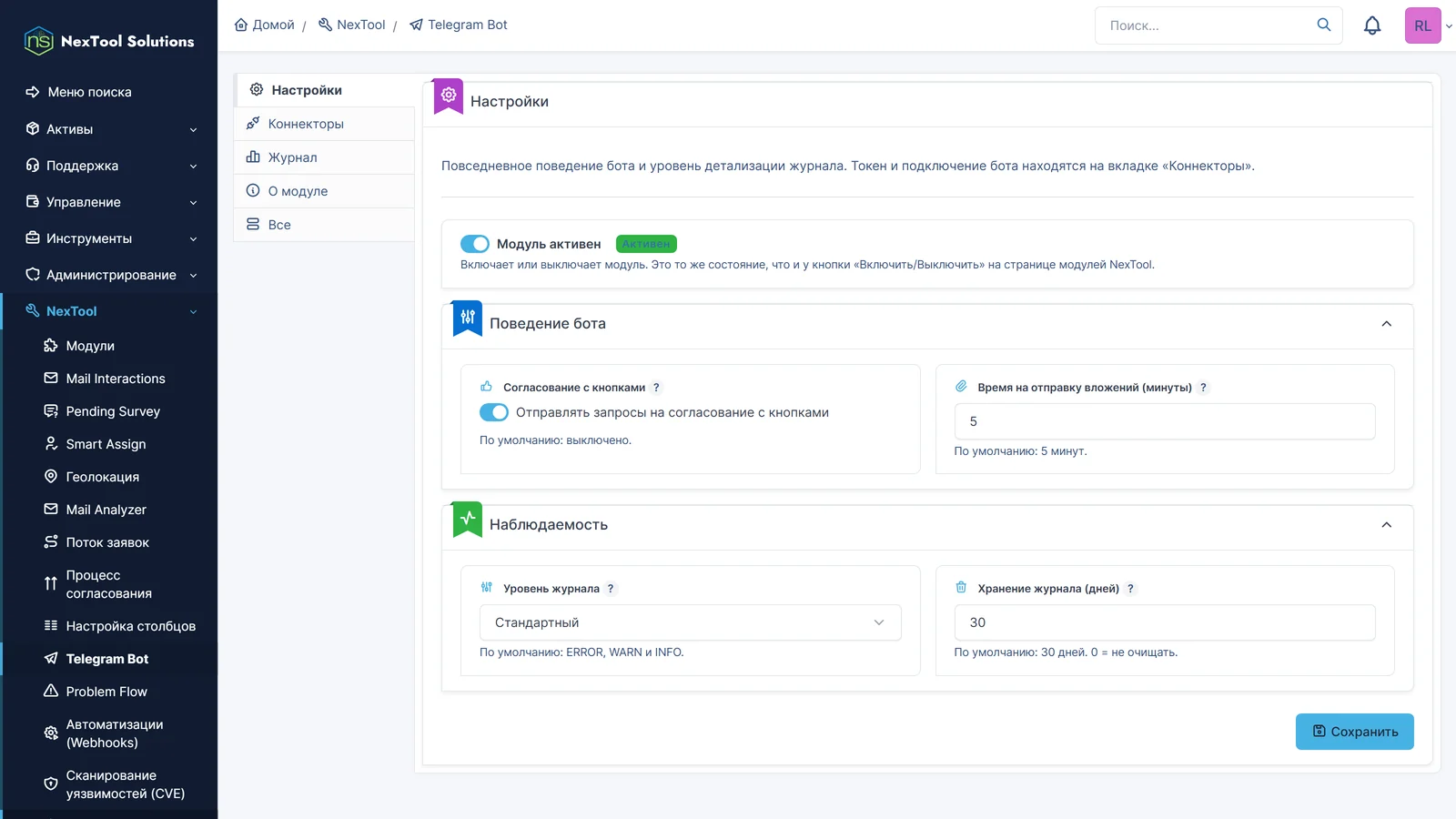
Task: Open the RL user avatar menu
Action: pyautogui.click(x=1423, y=25)
